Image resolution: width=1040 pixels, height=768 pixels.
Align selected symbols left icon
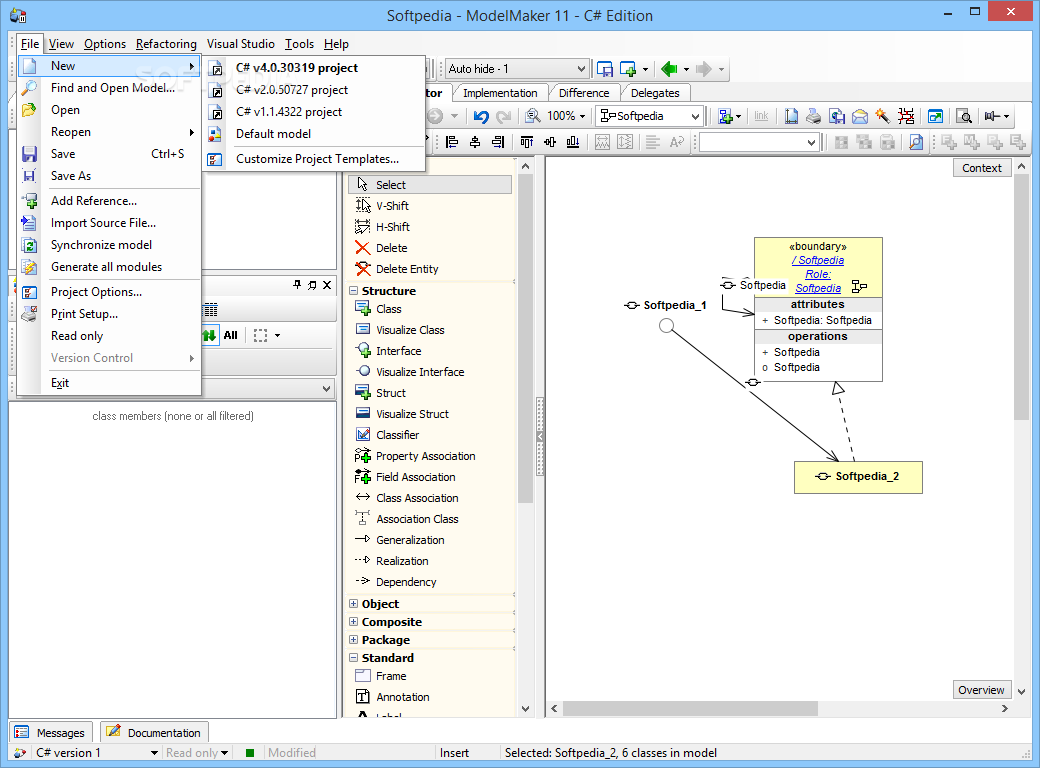pos(452,142)
